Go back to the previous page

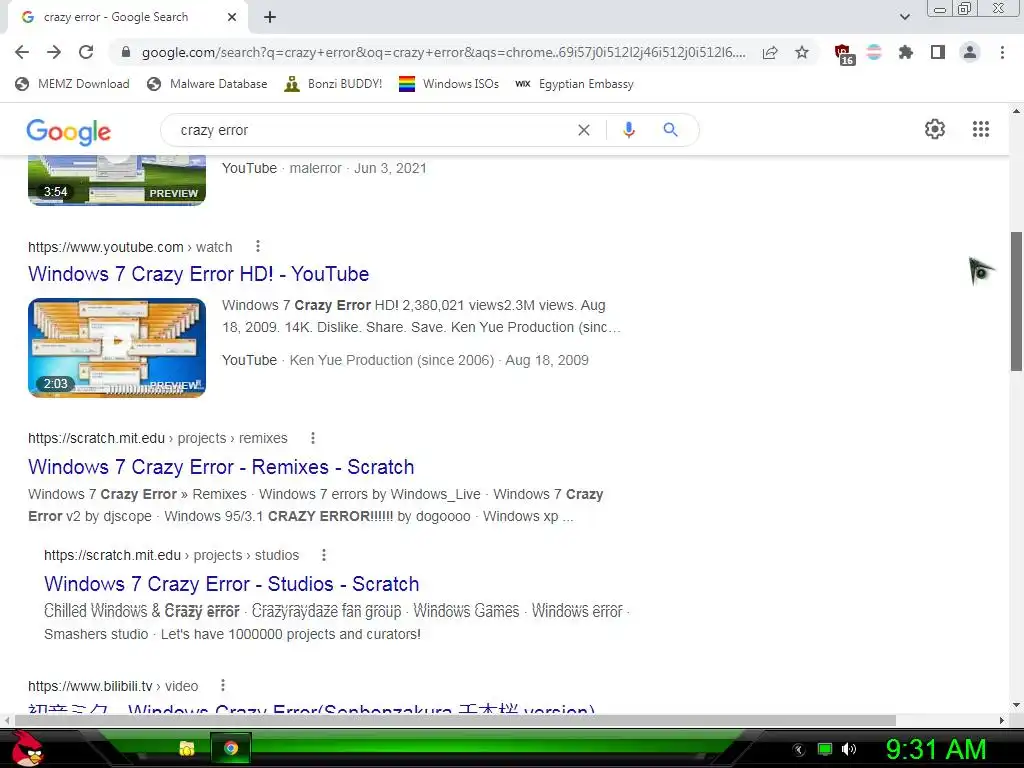pos(22,52)
